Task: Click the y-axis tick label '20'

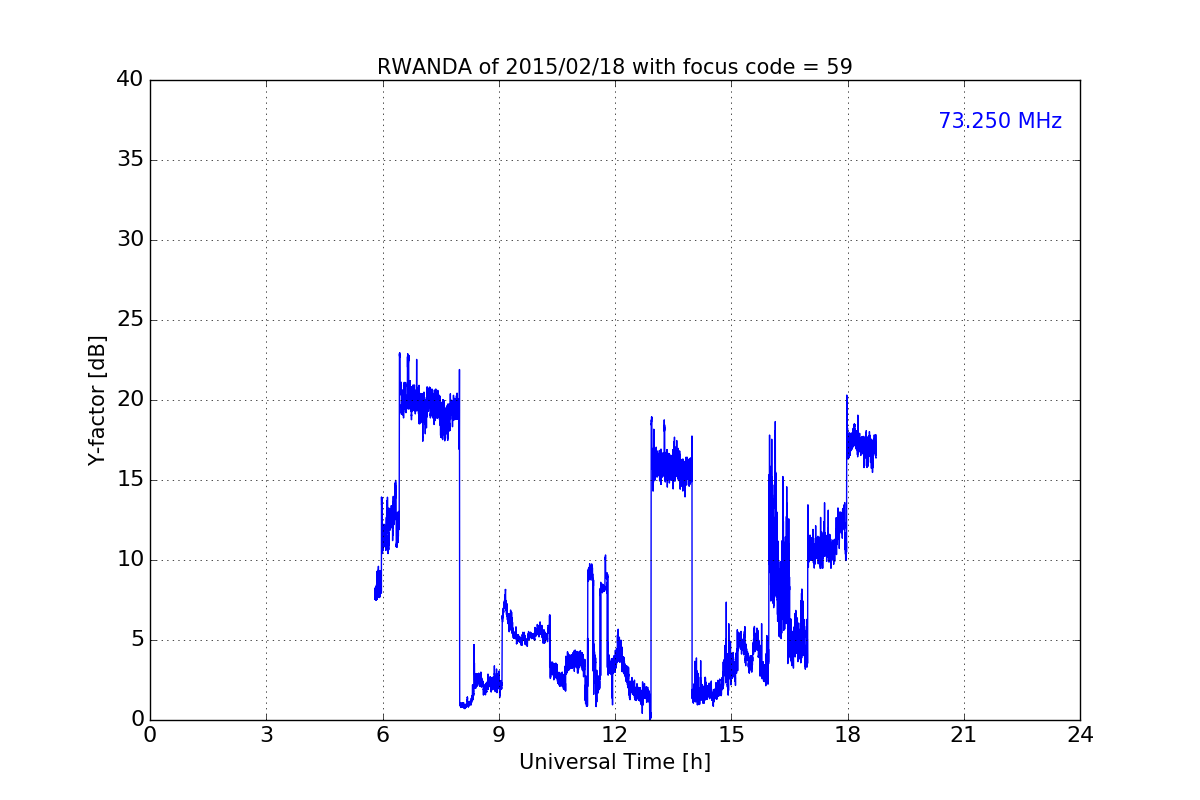Action: (x=129, y=400)
